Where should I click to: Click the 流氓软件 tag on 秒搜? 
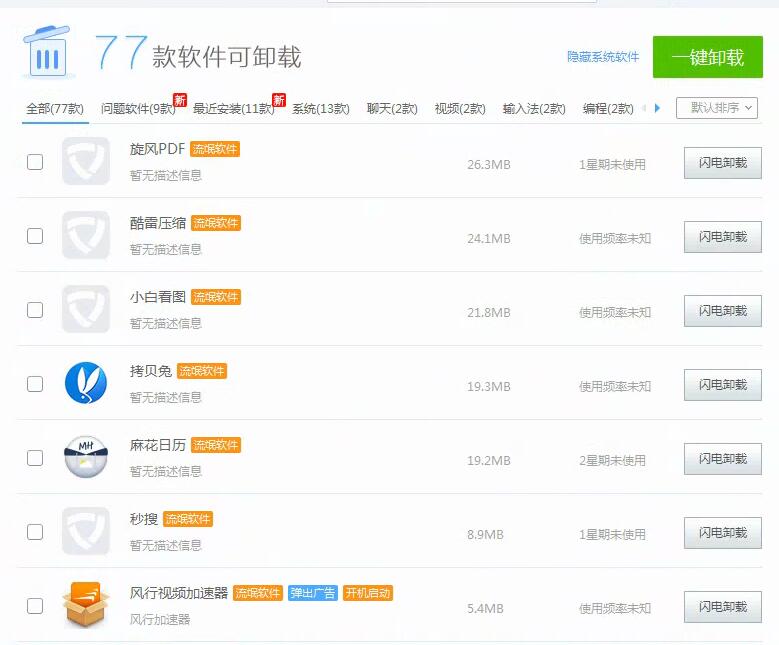[x=188, y=519]
